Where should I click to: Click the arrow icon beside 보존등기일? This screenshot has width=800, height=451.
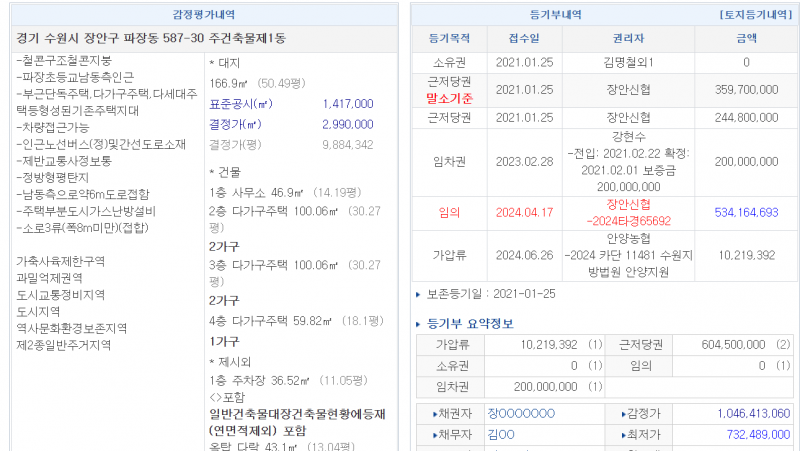[x=418, y=294]
